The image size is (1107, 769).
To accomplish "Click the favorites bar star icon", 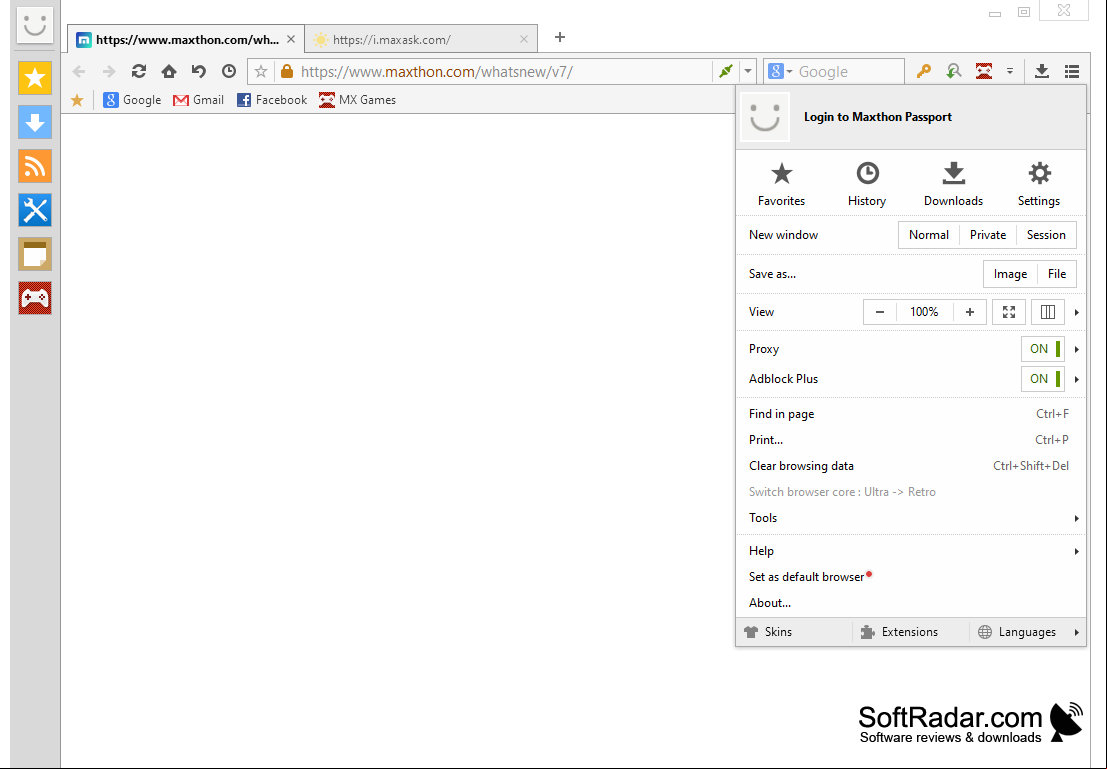I will 77,100.
